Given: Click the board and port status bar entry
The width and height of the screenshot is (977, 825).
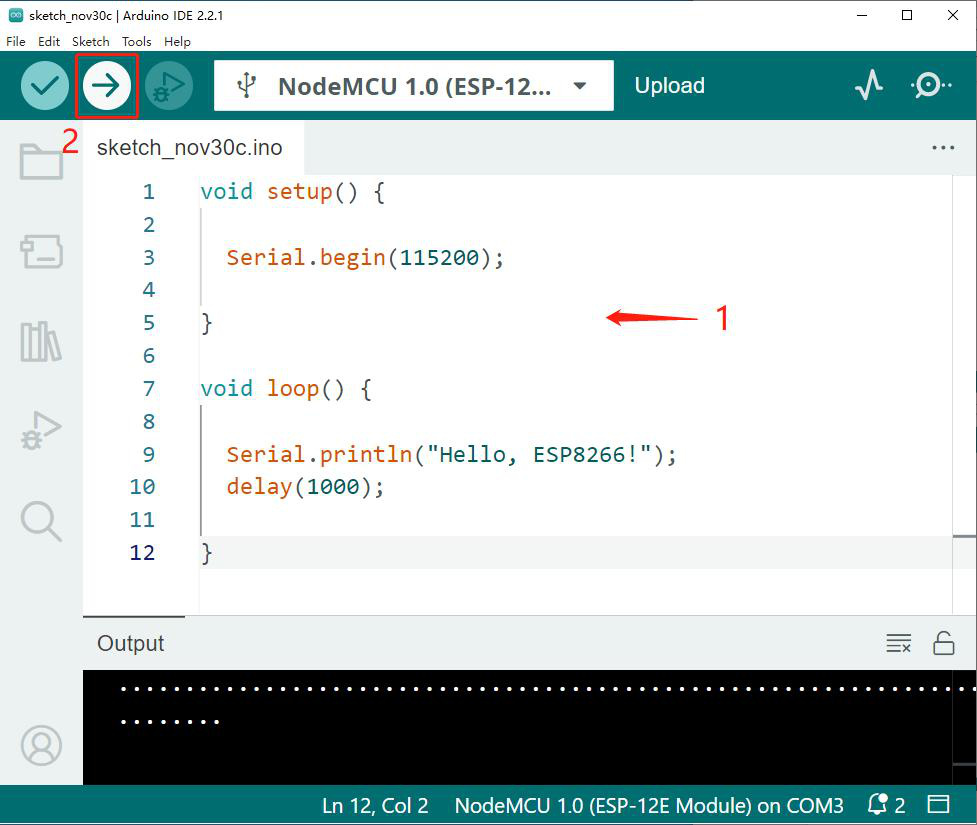Looking at the screenshot, I should pos(649,805).
